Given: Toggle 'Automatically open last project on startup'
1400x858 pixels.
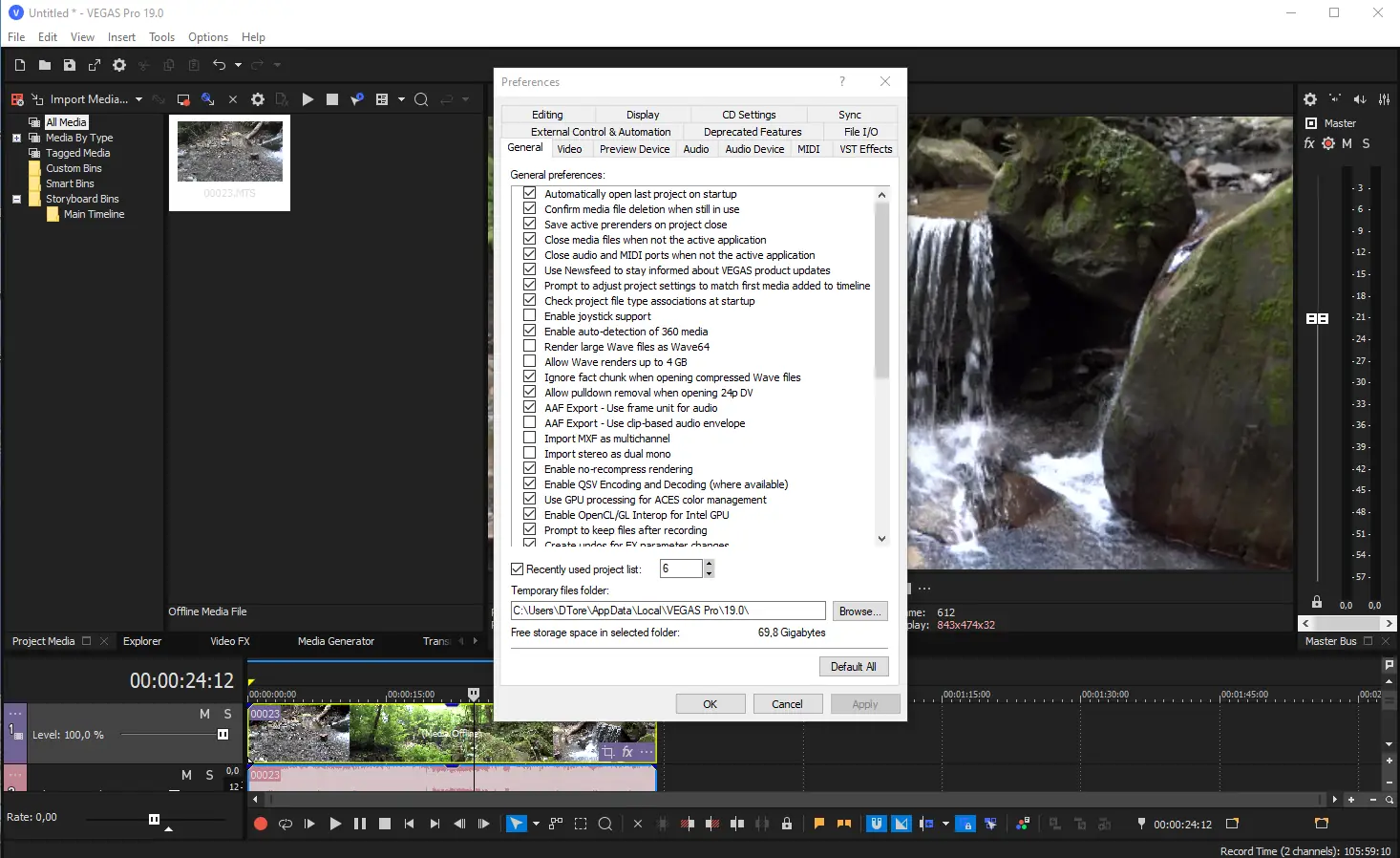Looking at the screenshot, I should (x=529, y=193).
